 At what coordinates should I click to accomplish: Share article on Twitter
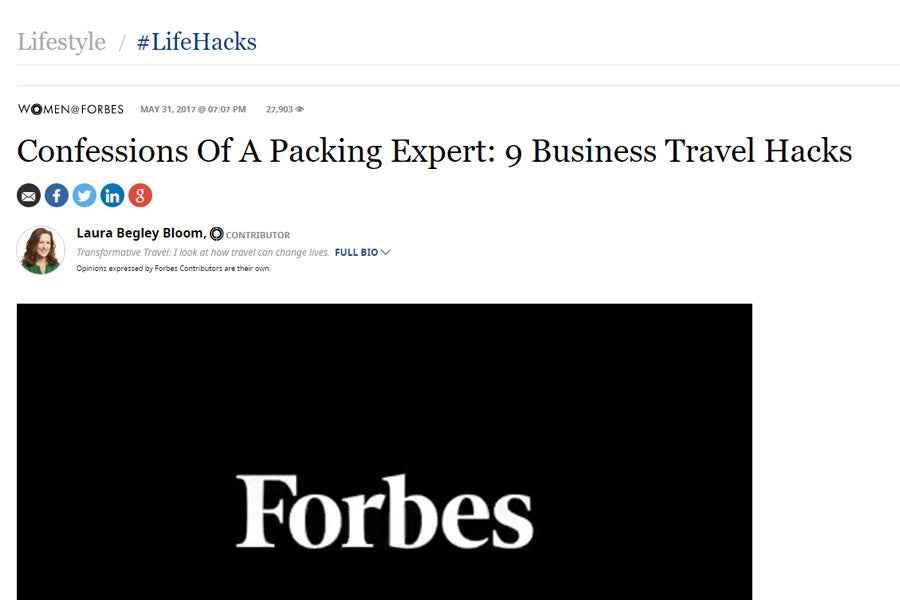click(x=85, y=196)
